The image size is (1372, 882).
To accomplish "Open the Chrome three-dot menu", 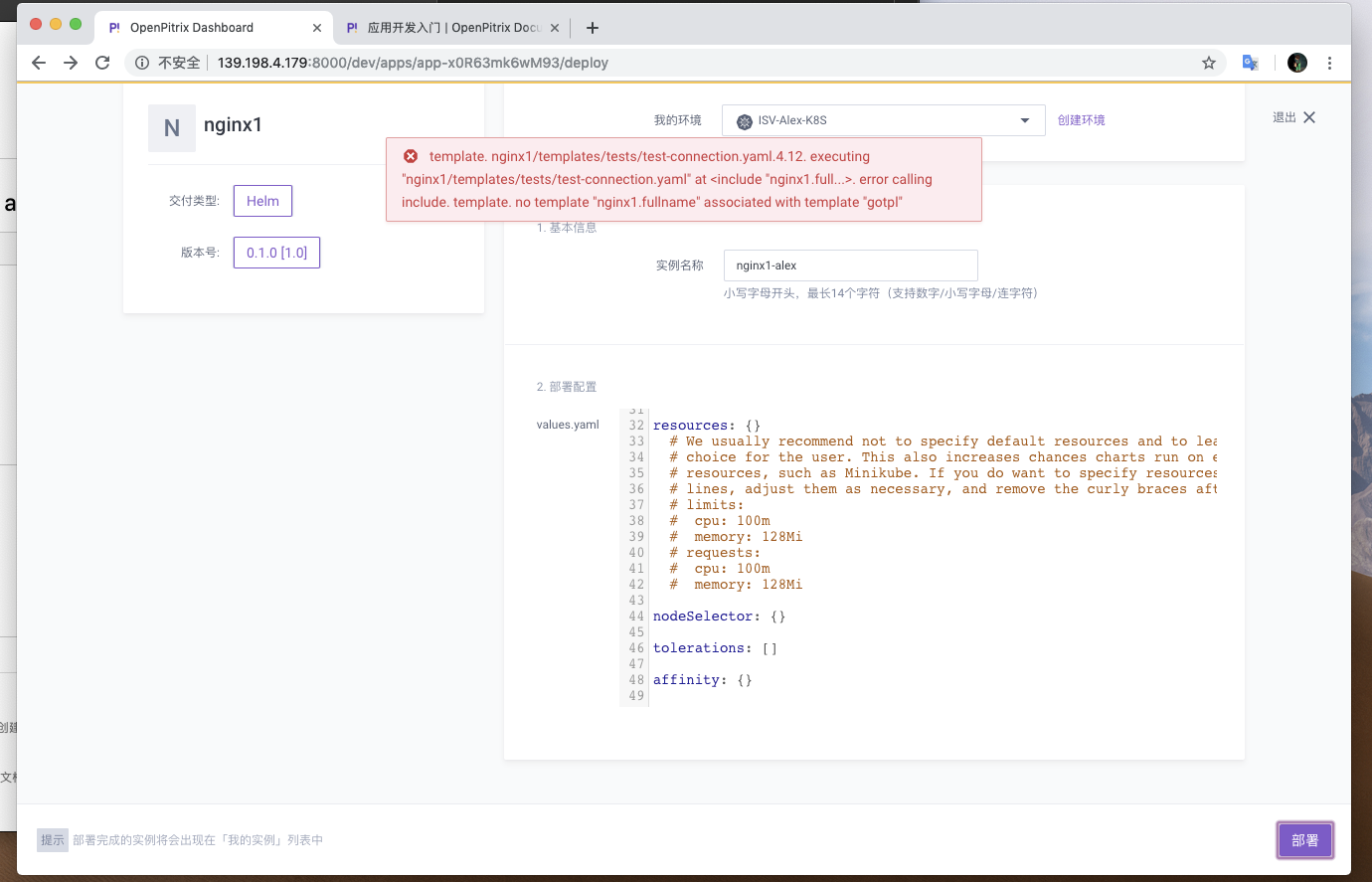I will tap(1330, 62).
